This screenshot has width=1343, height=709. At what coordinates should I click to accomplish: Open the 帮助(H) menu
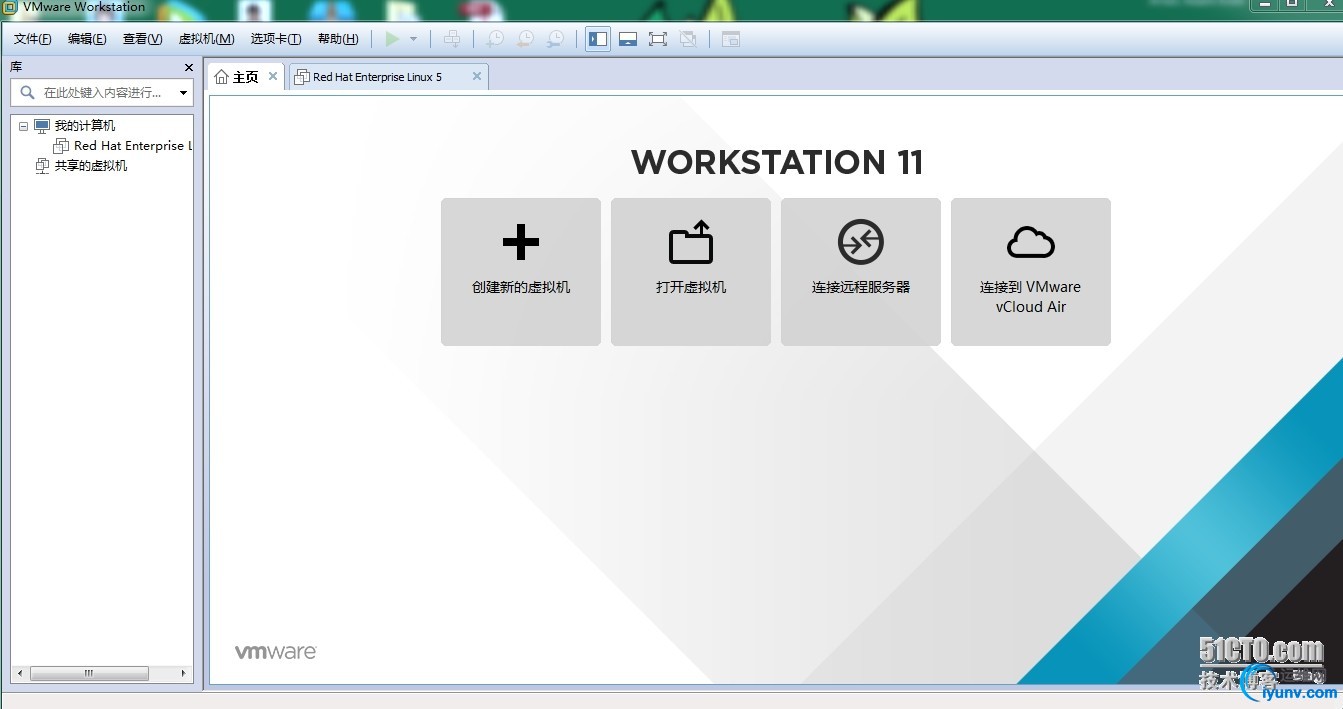pyautogui.click(x=338, y=39)
